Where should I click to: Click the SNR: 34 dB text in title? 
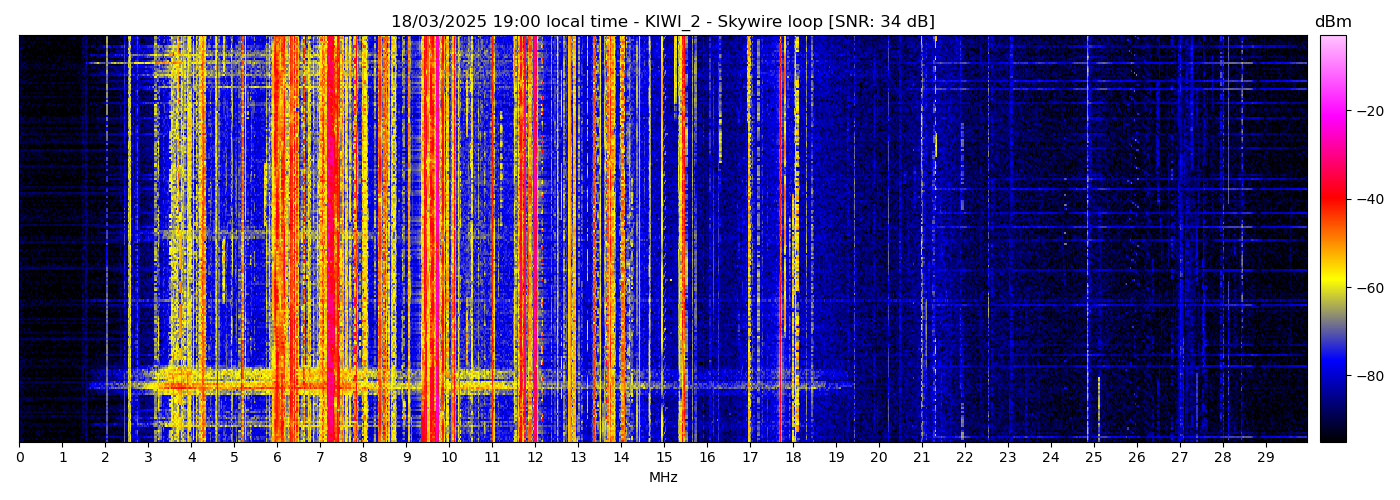coord(881,22)
